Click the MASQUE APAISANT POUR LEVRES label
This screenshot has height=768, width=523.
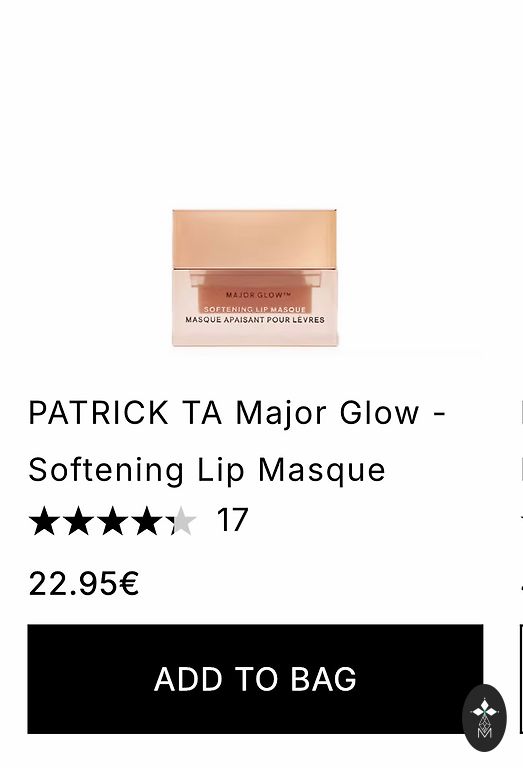(x=255, y=320)
